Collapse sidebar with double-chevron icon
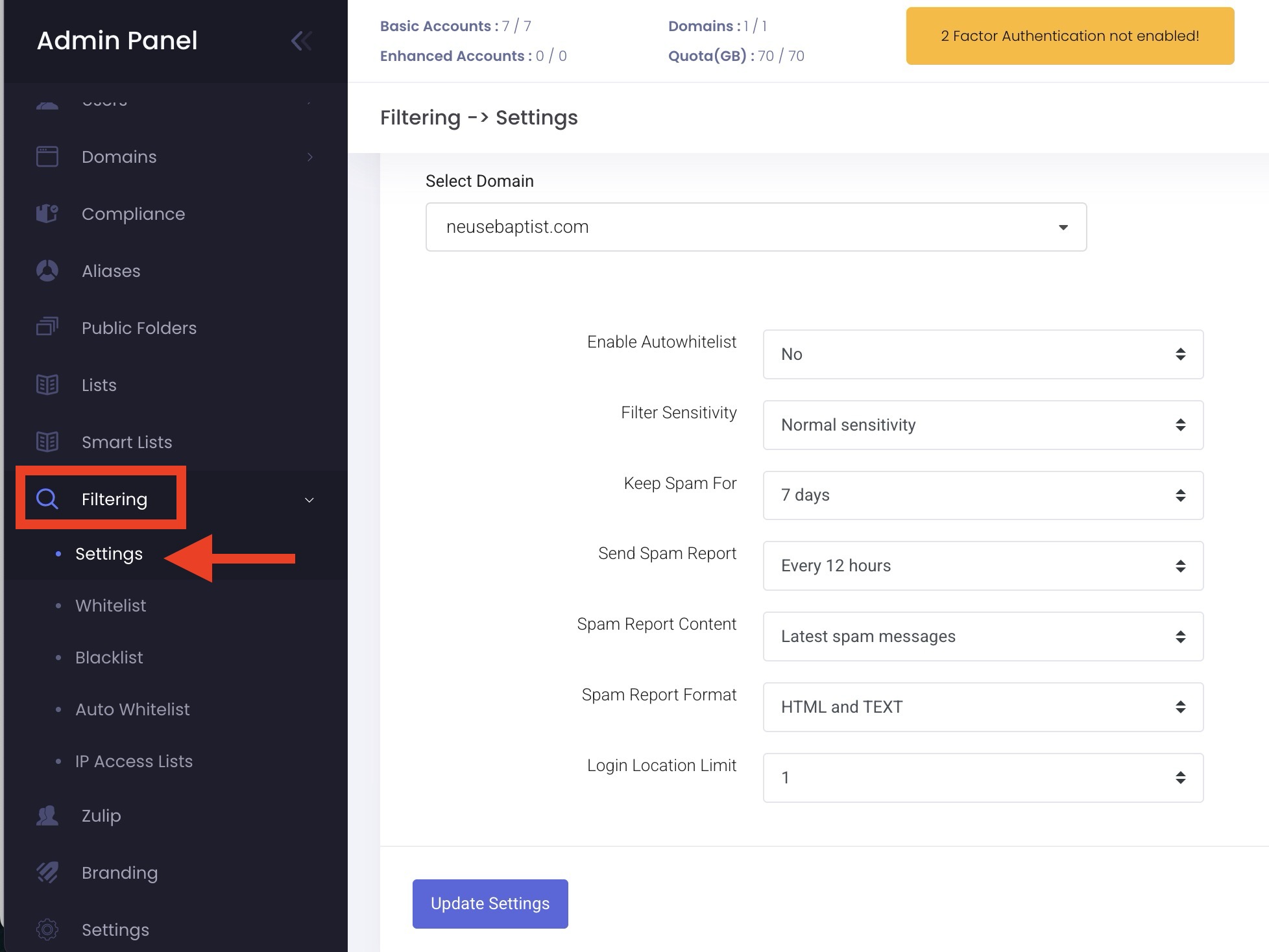Image resolution: width=1269 pixels, height=952 pixels. 301,41
